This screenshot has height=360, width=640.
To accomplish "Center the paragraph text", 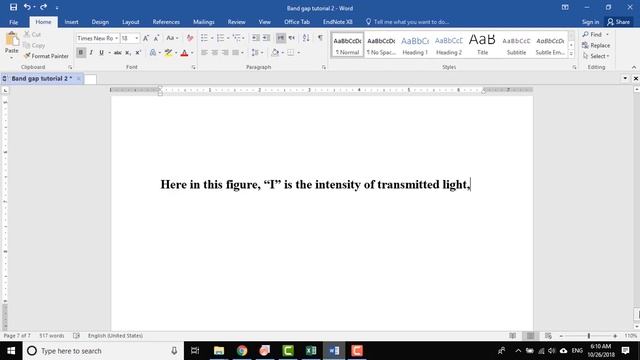I will (215, 53).
